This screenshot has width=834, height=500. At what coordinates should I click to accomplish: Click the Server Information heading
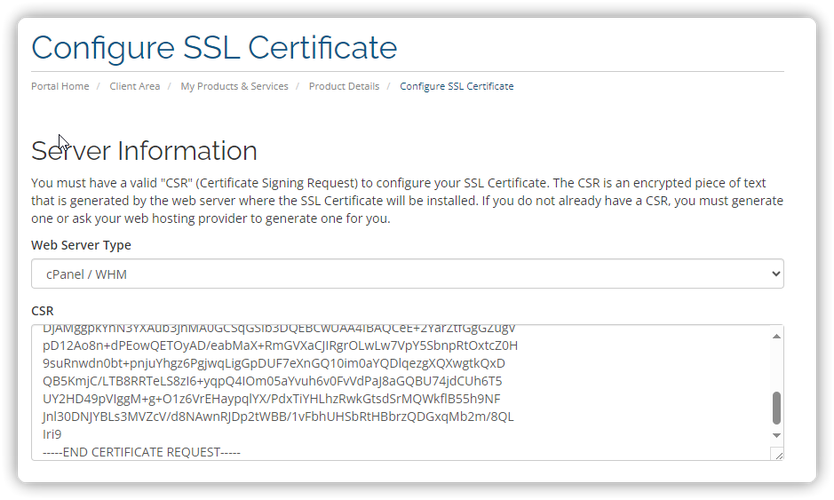(144, 151)
